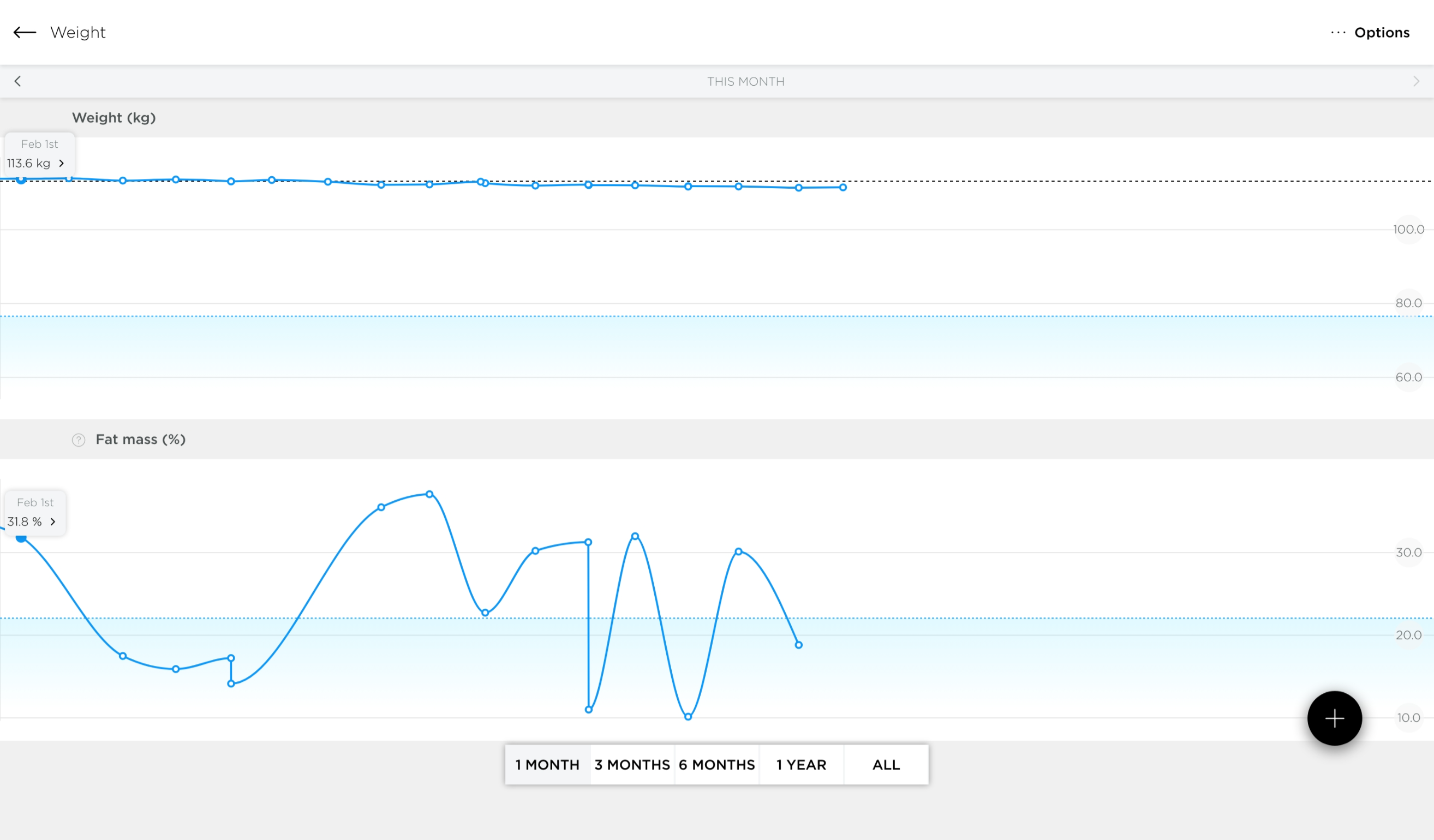Go to the next month with the right chevron
The width and height of the screenshot is (1434, 840).
coord(1417,81)
